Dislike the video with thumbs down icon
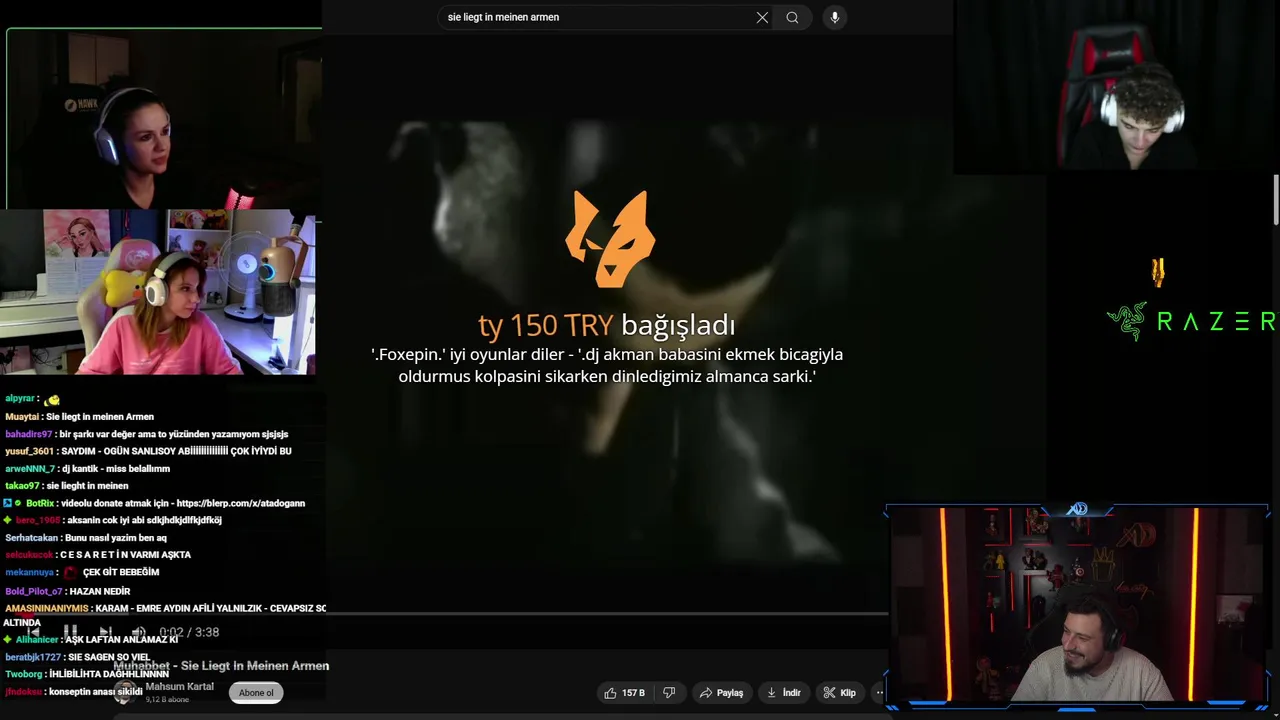Screen dimensions: 1280x720 pyautogui.click(x=670, y=693)
